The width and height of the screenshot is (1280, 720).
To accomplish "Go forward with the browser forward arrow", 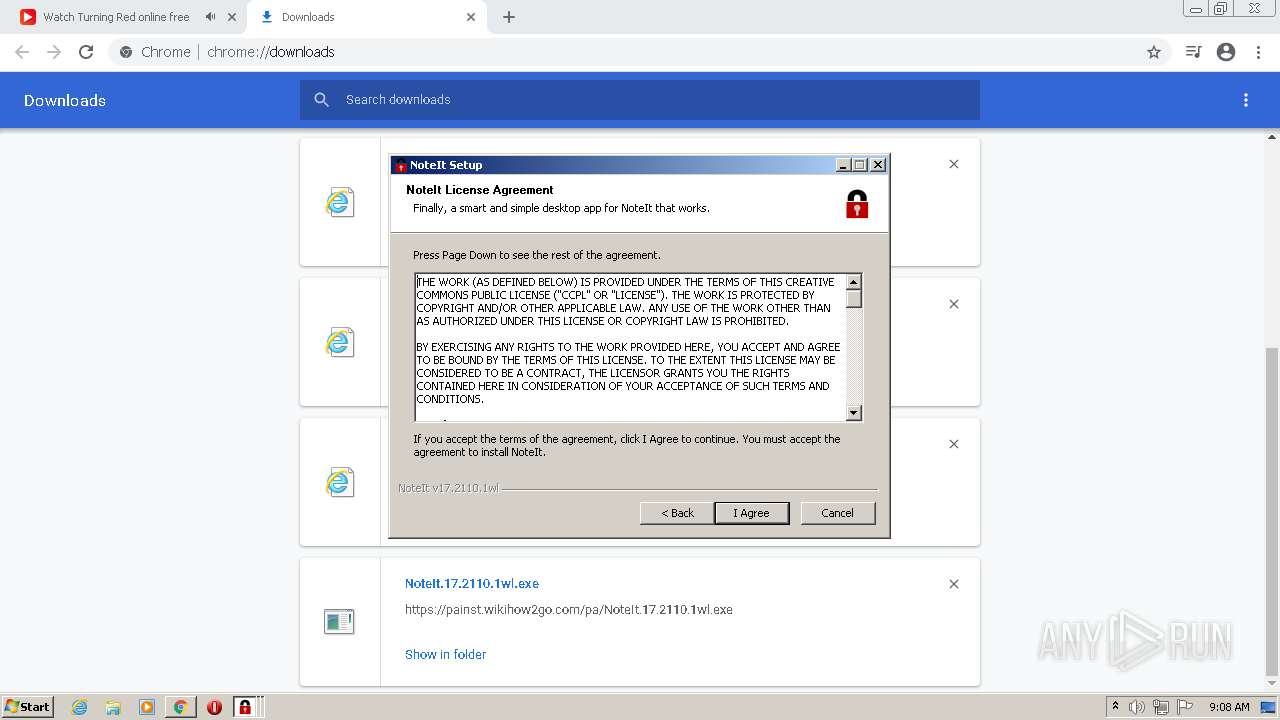I will click(54, 52).
